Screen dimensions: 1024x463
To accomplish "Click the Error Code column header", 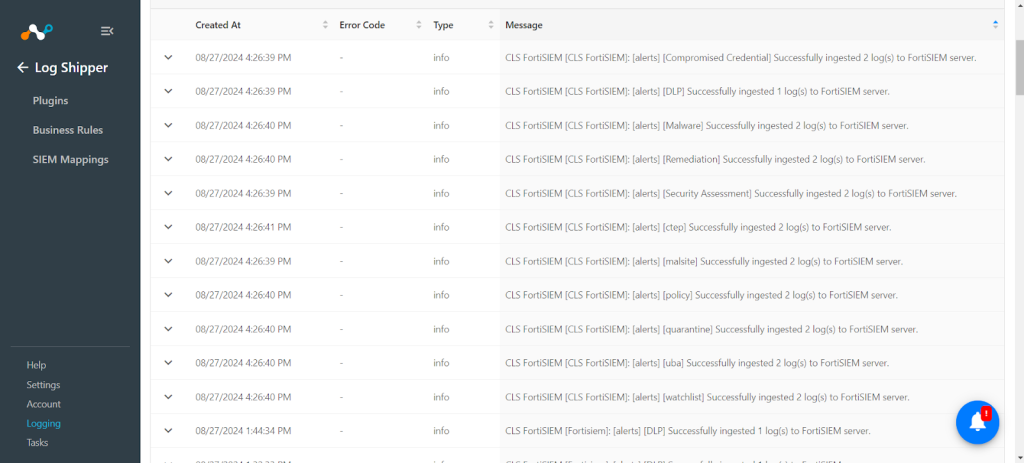I will point(362,25).
